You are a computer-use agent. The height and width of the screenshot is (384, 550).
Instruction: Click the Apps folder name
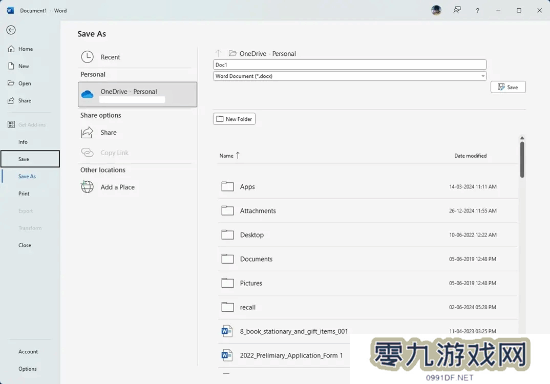247,187
